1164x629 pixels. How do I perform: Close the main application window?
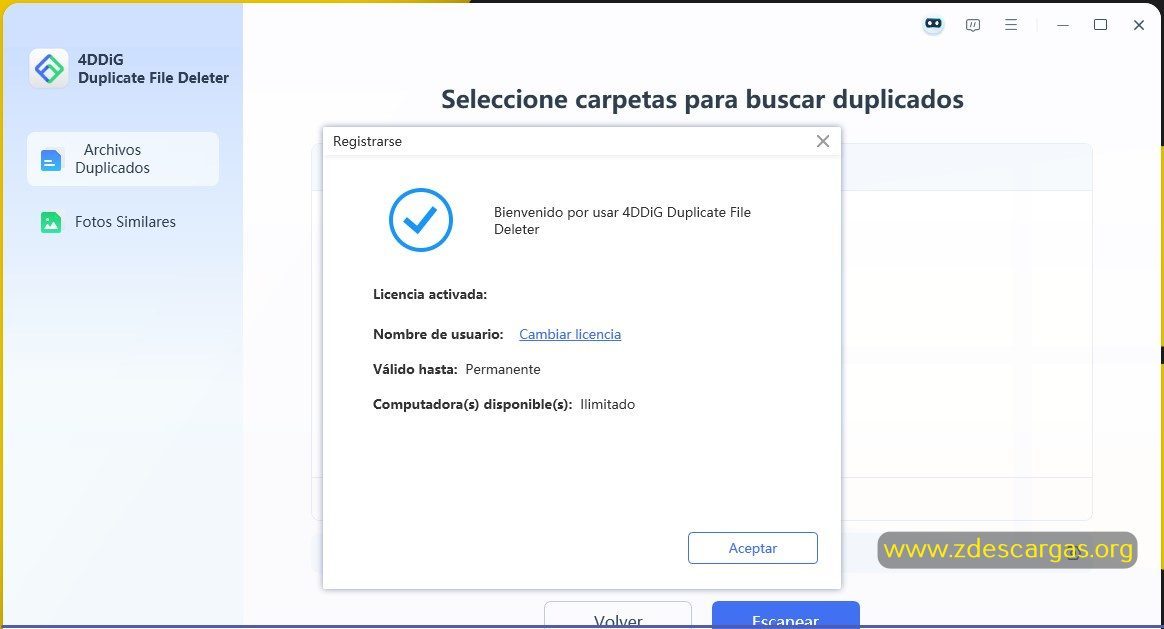point(1139,25)
